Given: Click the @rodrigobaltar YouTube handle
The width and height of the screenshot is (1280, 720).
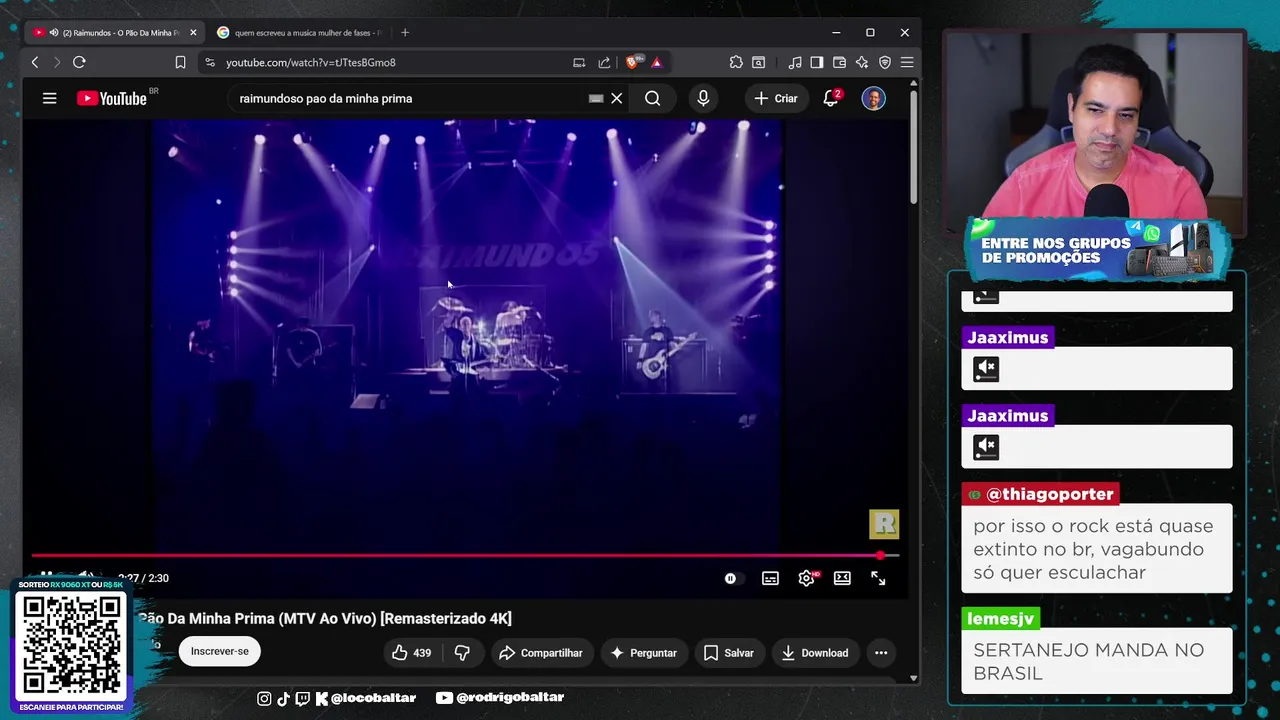Looking at the screenshot, I should click(500, 698).
